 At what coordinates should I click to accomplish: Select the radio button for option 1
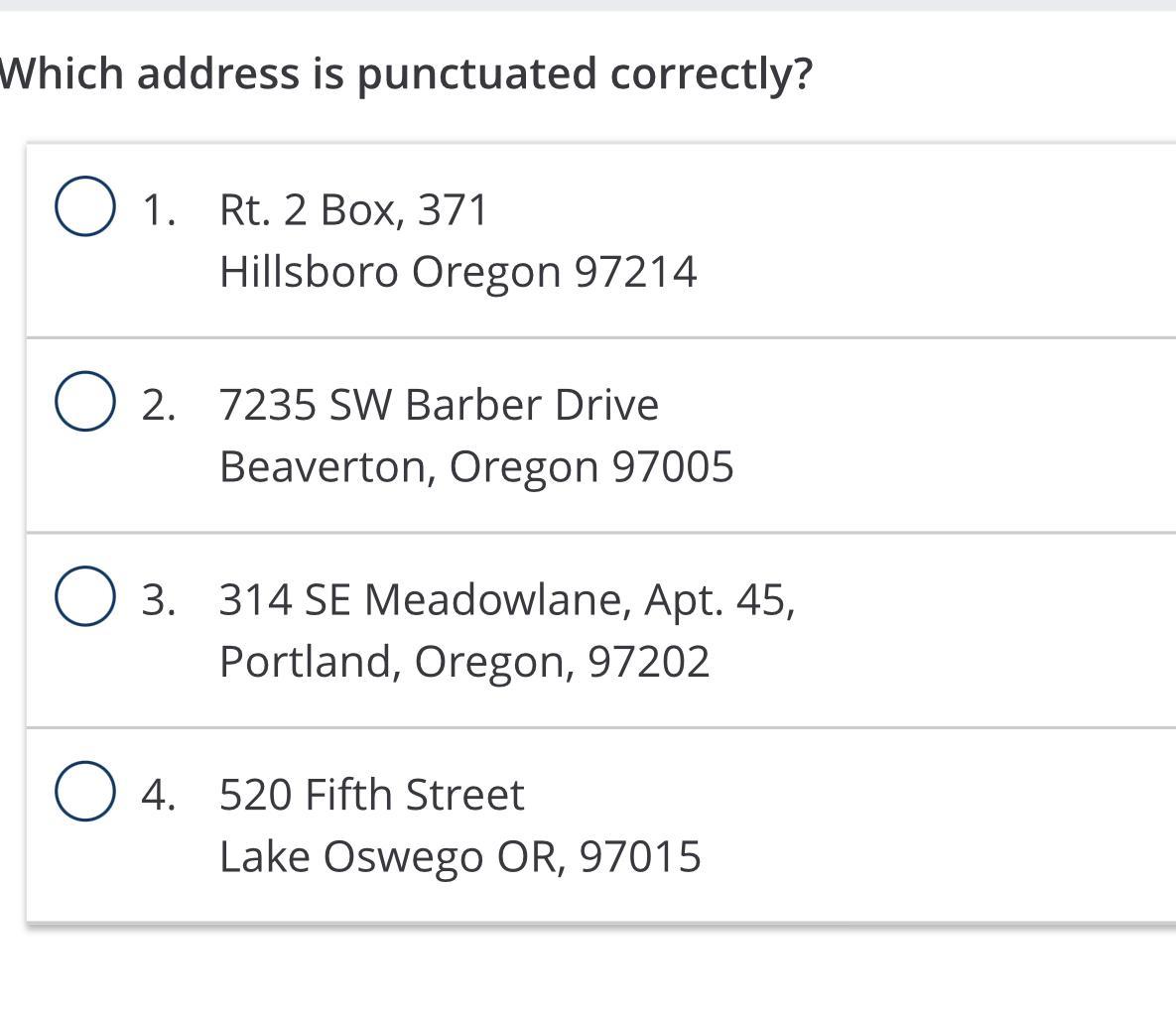point(84,206)
